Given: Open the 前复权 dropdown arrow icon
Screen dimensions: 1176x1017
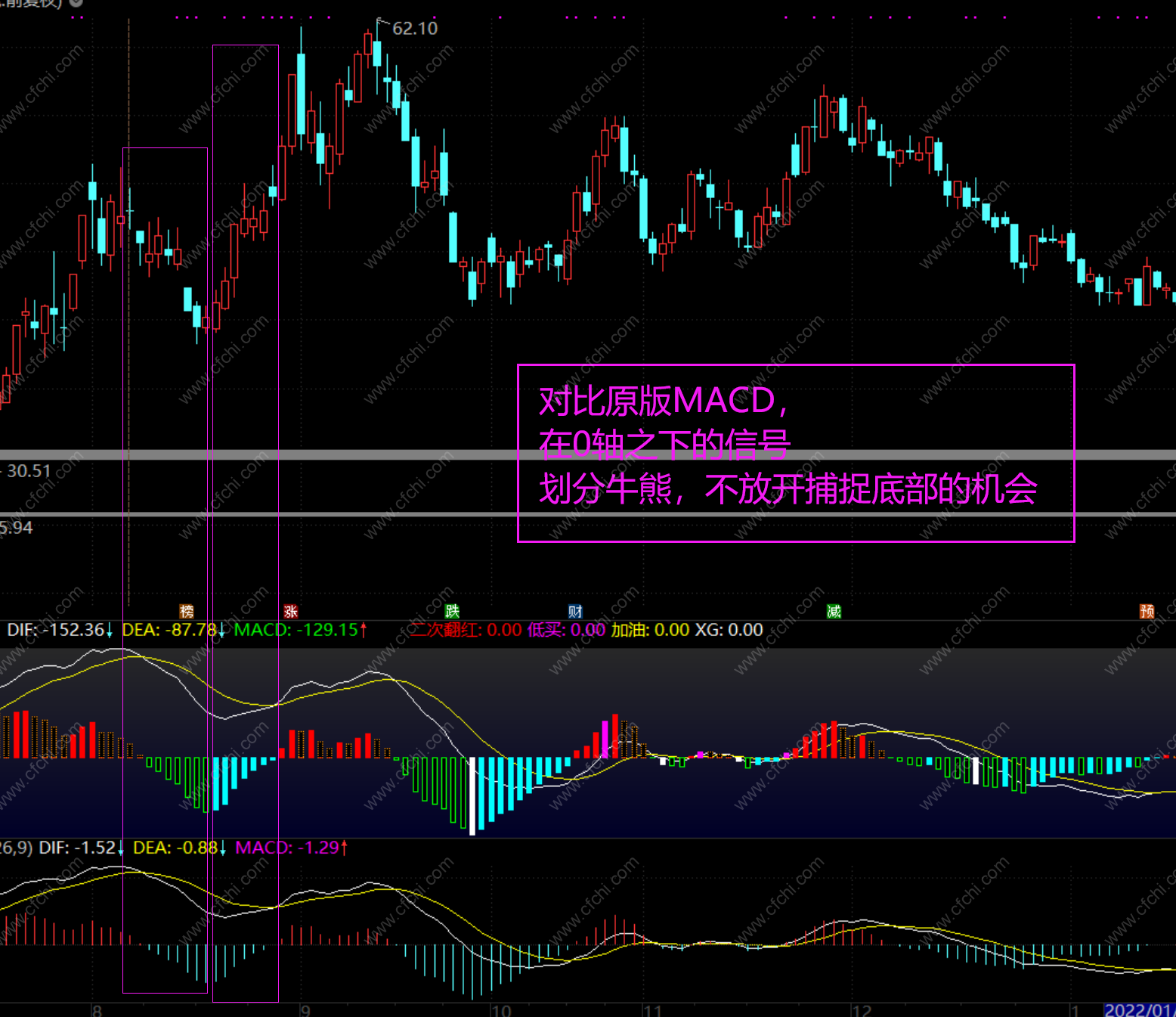Looking at the screenshot, I should pyautogui.click(x=76, y=2).
